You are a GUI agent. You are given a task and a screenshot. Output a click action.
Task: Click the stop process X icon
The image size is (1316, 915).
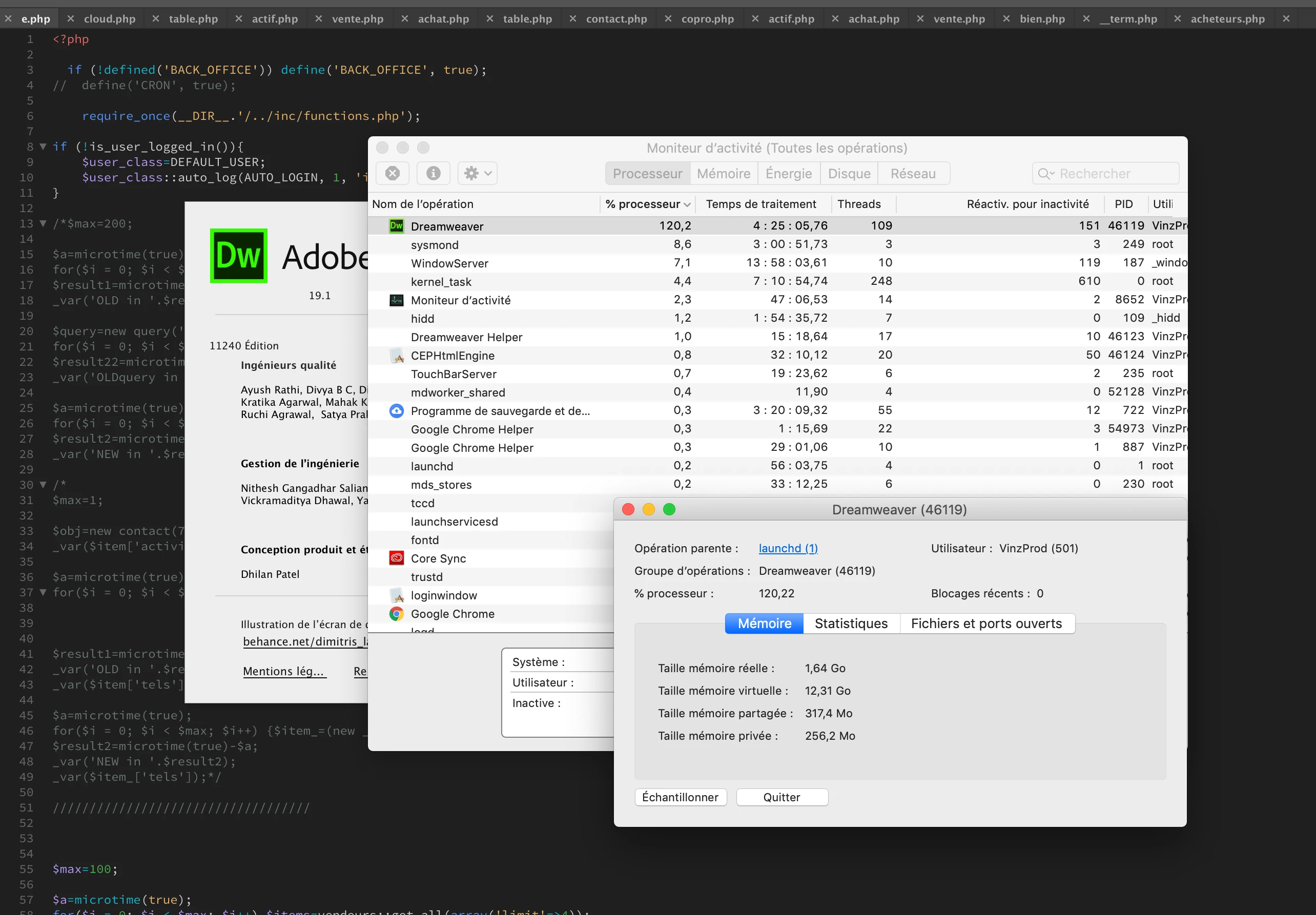tap(392, 173)
